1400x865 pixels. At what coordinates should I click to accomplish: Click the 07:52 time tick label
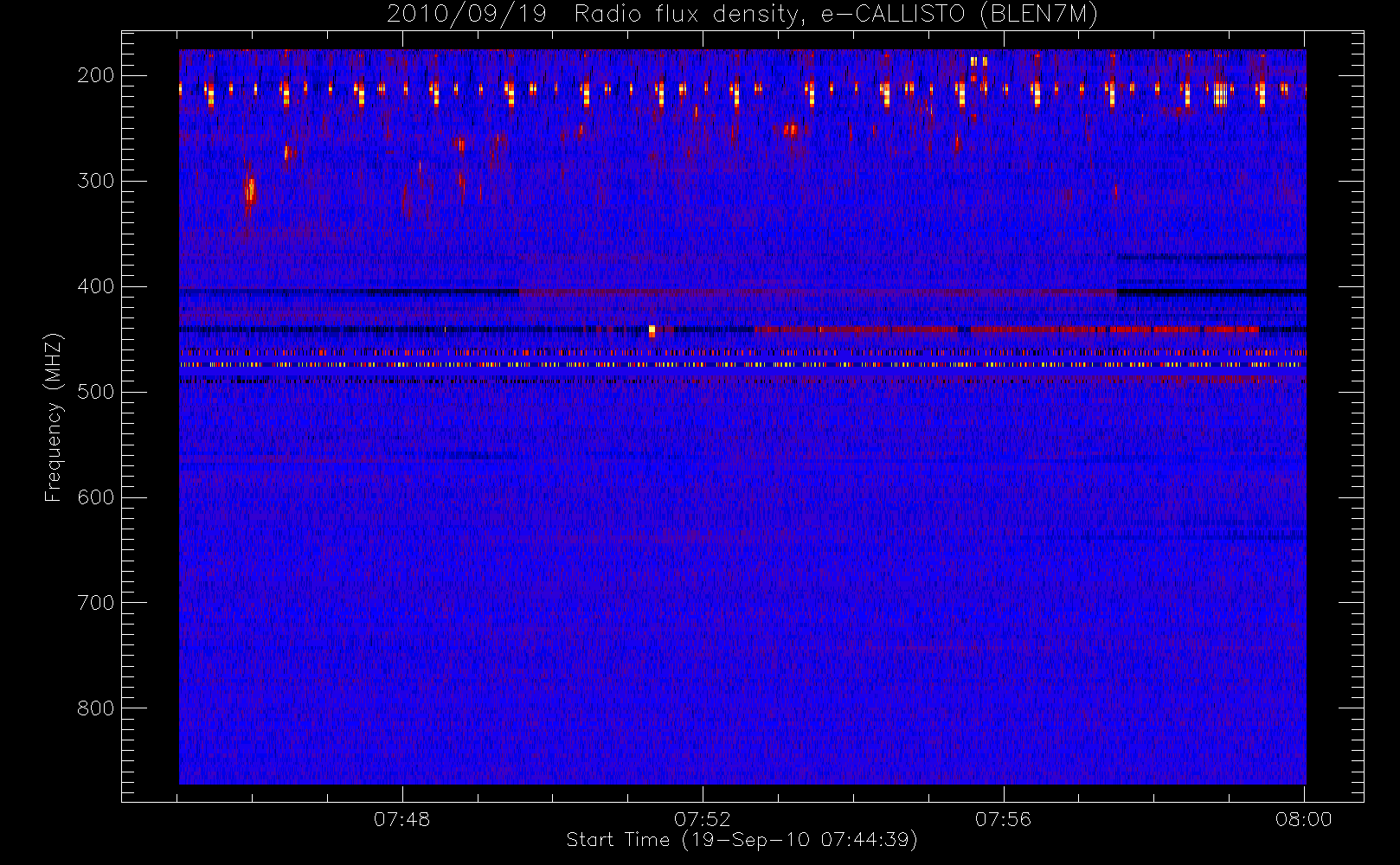coord(703,819)
